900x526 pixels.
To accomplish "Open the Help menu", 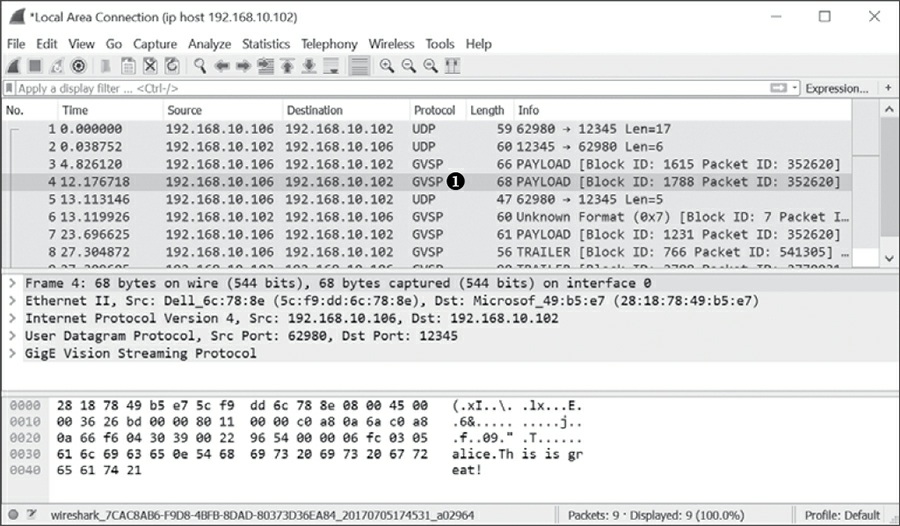I will 478,44.
